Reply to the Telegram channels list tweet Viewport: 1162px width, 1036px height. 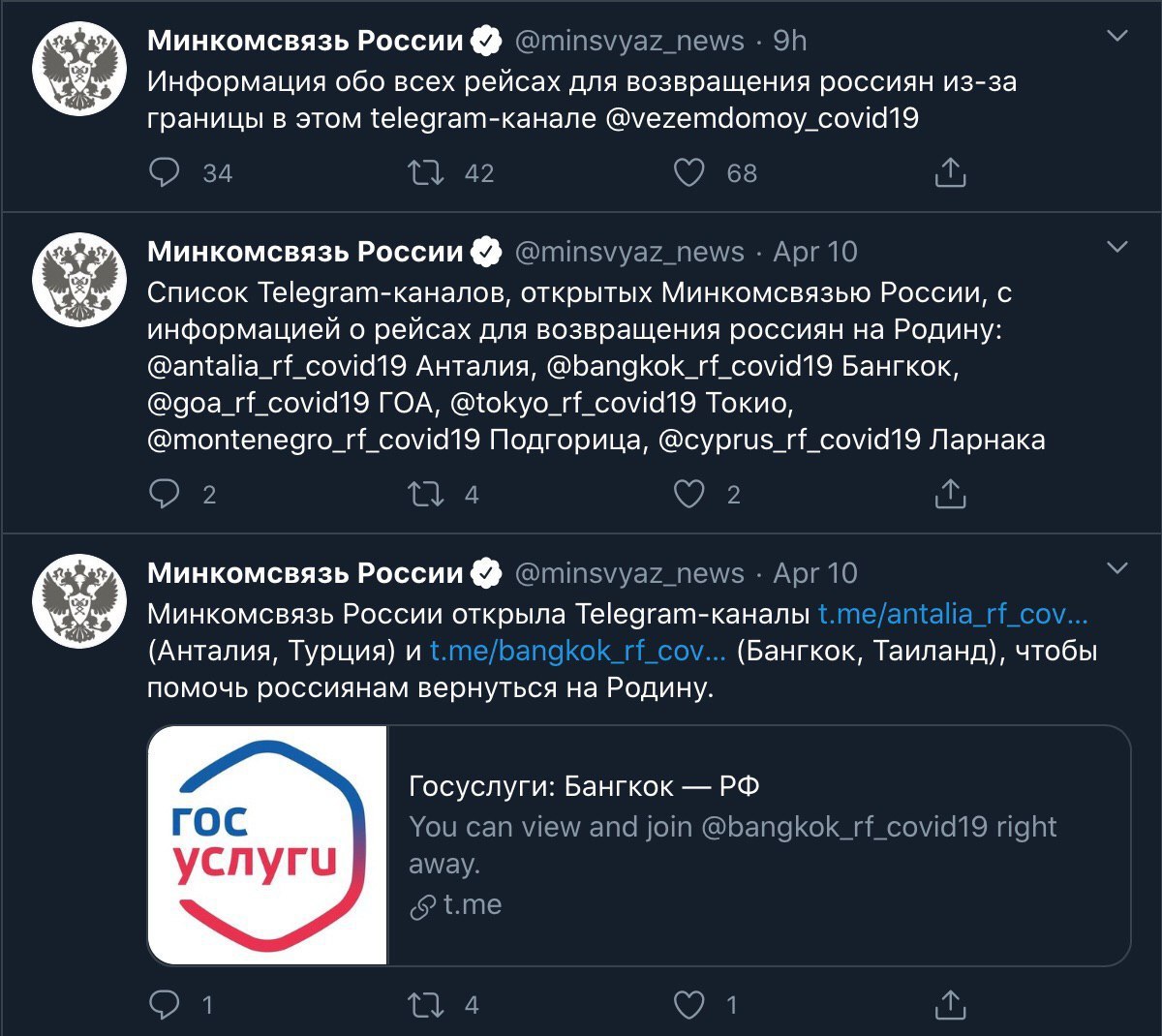pos(166,495)
